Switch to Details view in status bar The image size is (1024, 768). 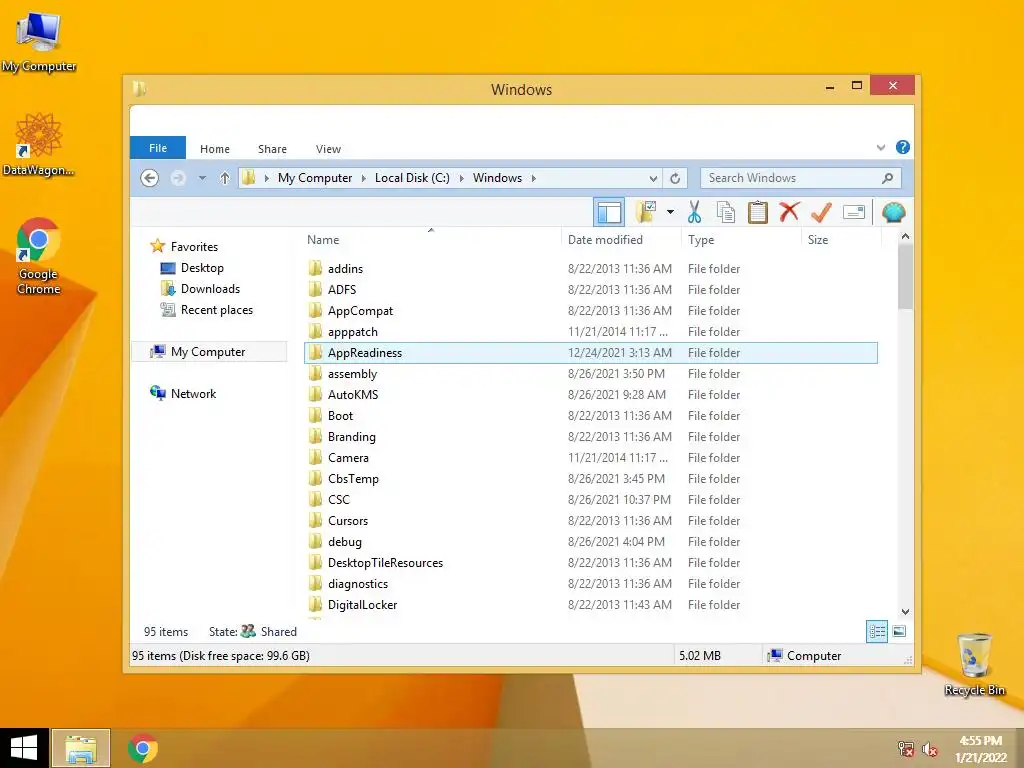tap(877, 631)
